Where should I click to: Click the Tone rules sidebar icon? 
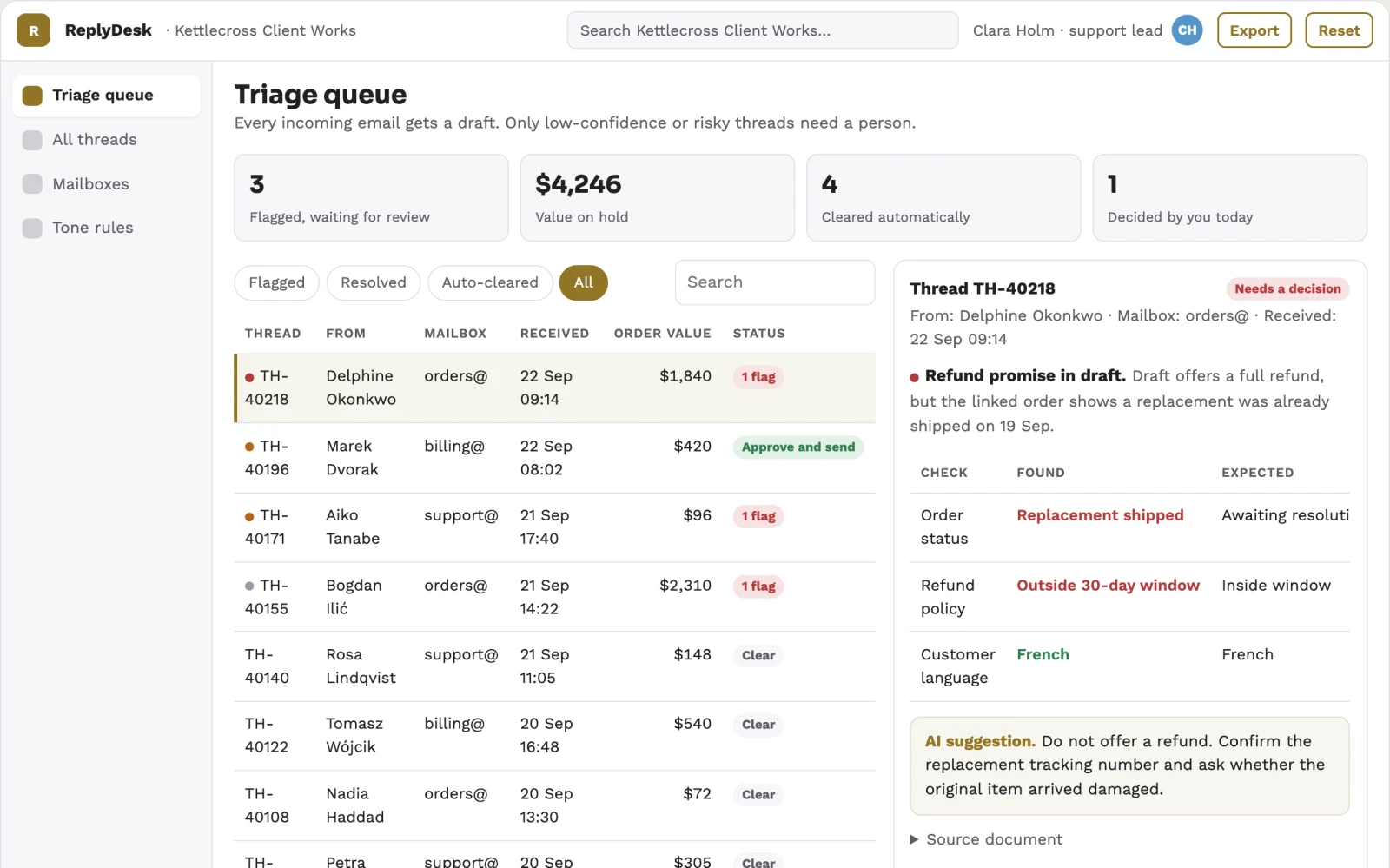click(32, 228)
